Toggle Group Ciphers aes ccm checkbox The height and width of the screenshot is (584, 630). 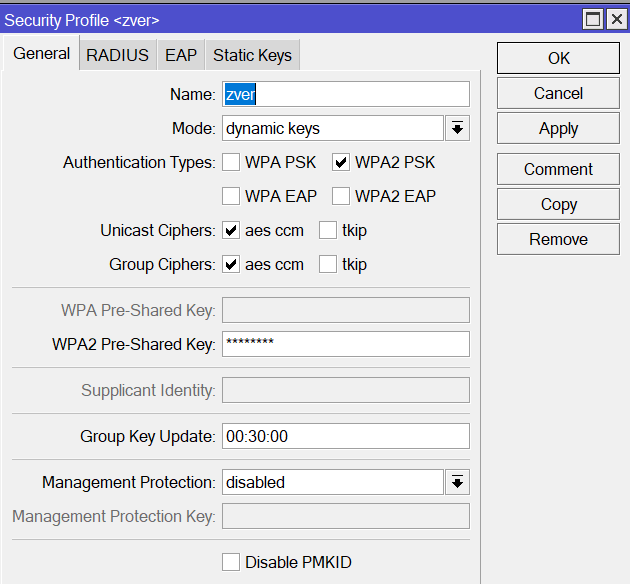coord(231,264)
